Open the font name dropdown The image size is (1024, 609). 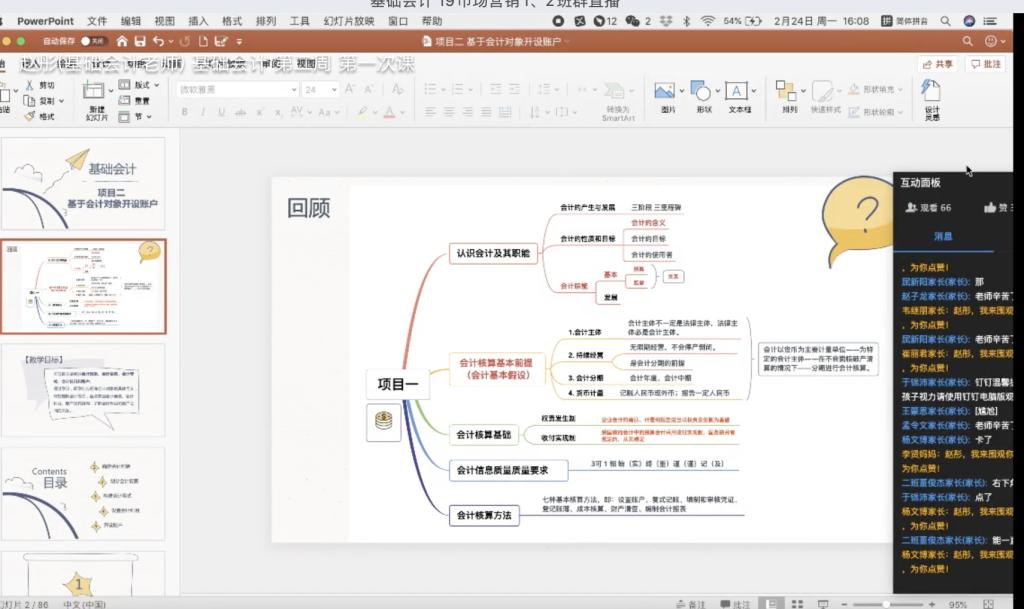[x=293, y=89]
